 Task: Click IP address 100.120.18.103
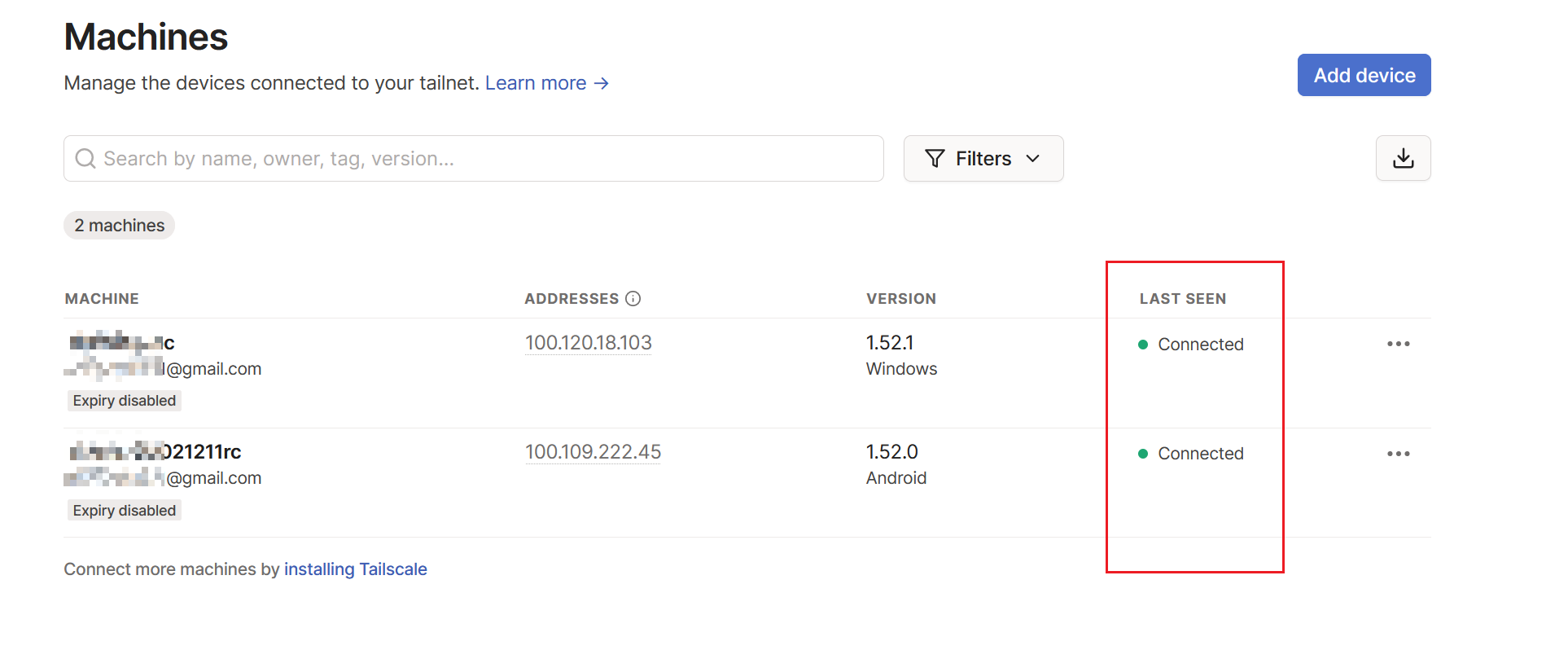click(588, 343)
